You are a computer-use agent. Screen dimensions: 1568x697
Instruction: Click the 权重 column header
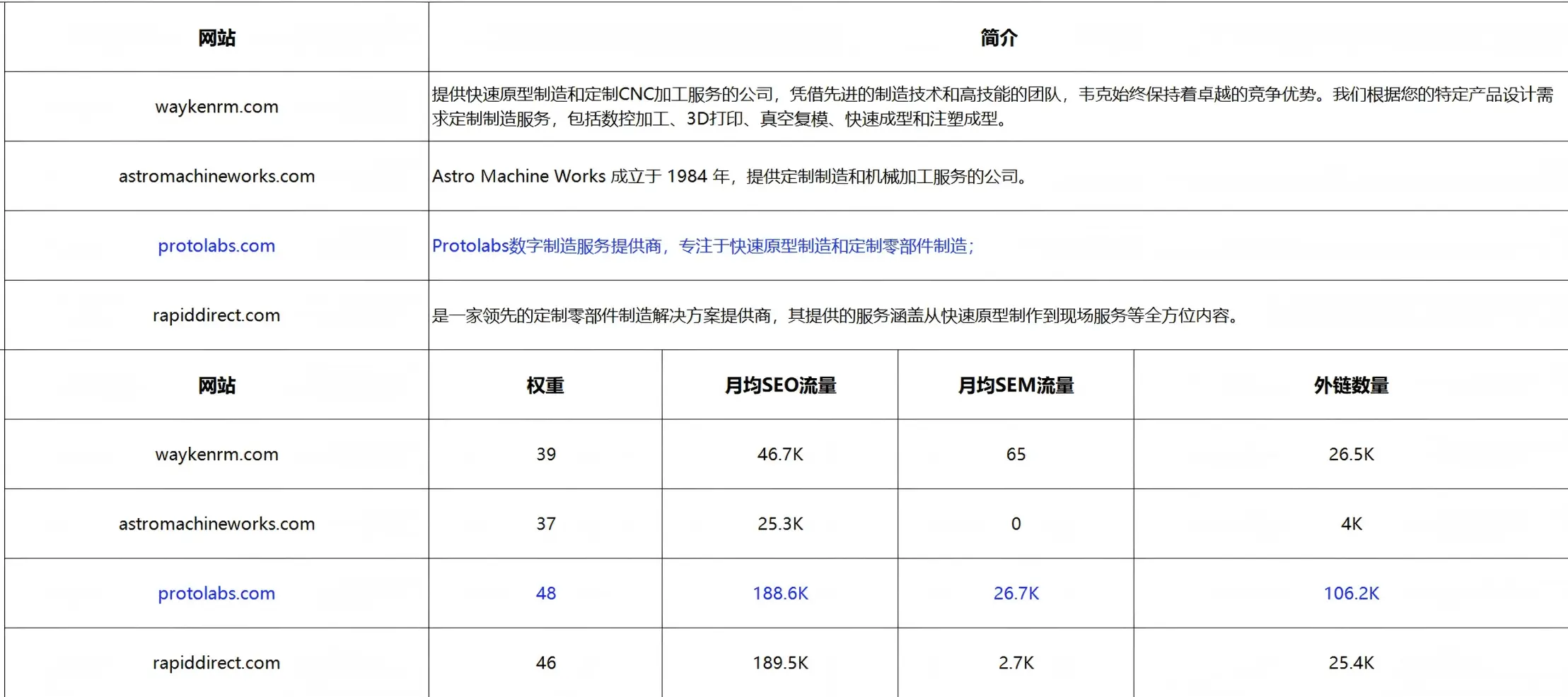[x=545, y=385]
